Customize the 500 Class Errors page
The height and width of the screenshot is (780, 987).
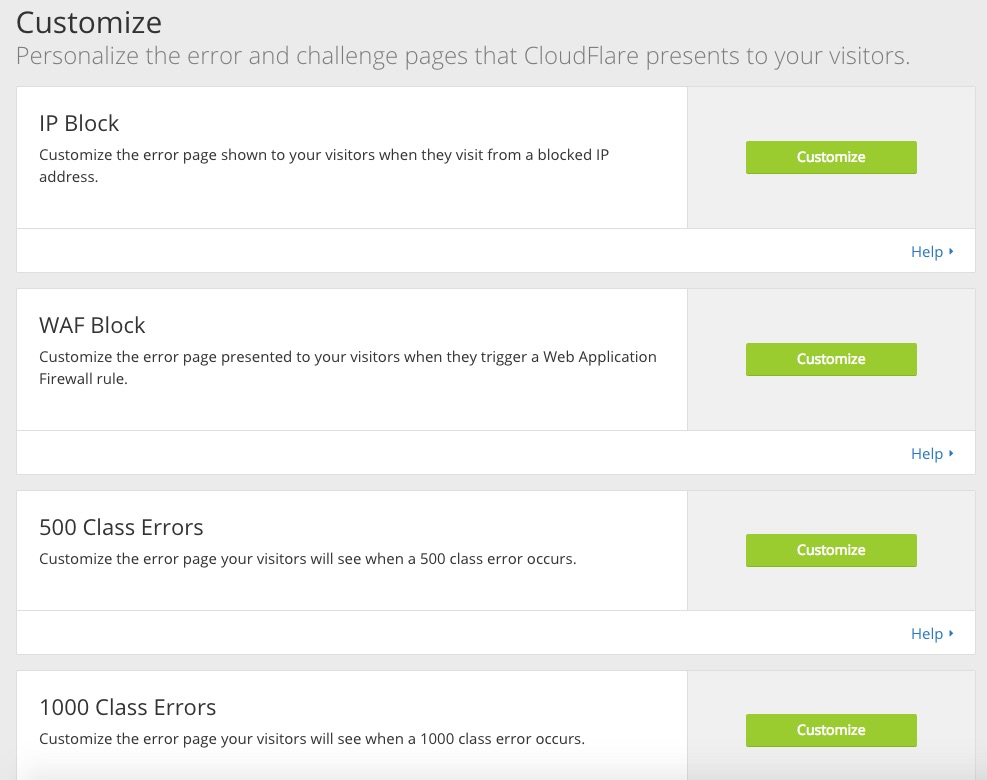(831, 550)
